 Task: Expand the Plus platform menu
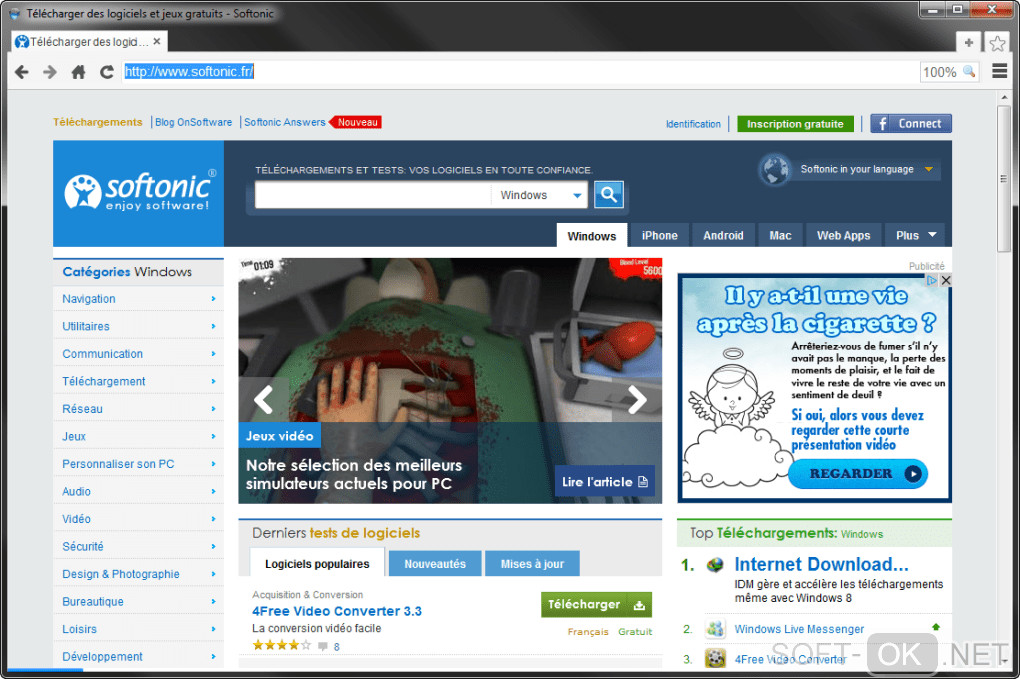click(x=915, y=235)
